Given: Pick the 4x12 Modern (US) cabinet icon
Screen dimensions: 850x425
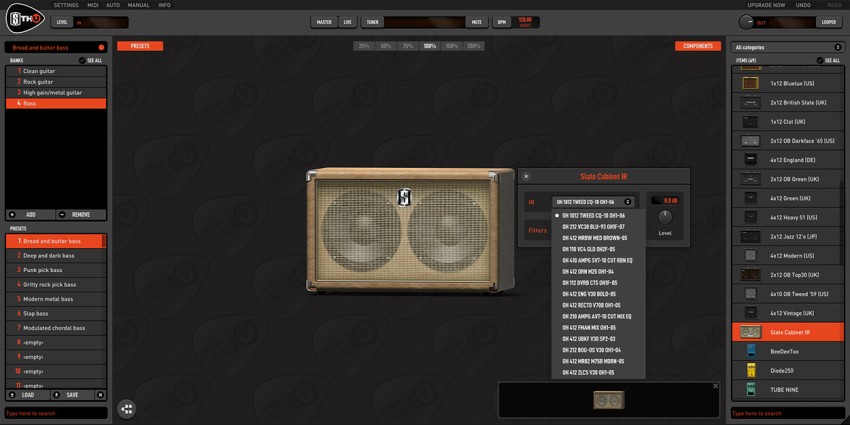Looking at the screenshot, I should click(751, 255).
